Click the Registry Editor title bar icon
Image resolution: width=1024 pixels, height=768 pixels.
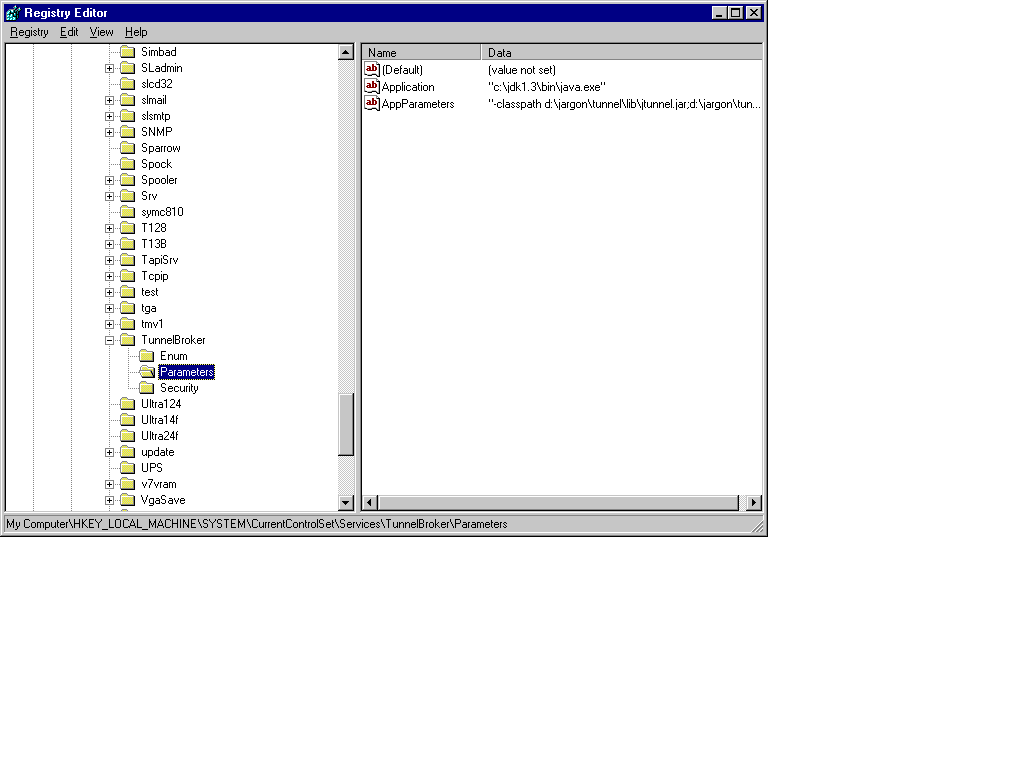coord(13,13)
